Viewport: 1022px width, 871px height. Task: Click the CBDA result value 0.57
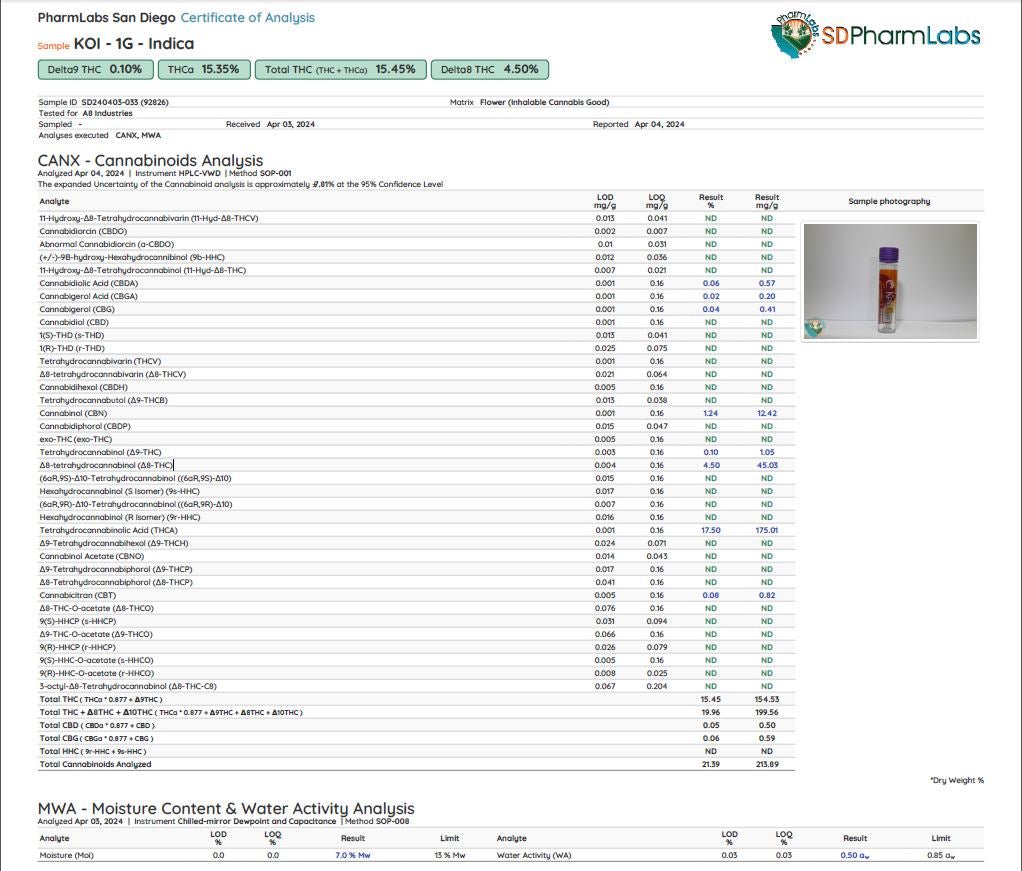pyautogui.click(x=767, y=284)
